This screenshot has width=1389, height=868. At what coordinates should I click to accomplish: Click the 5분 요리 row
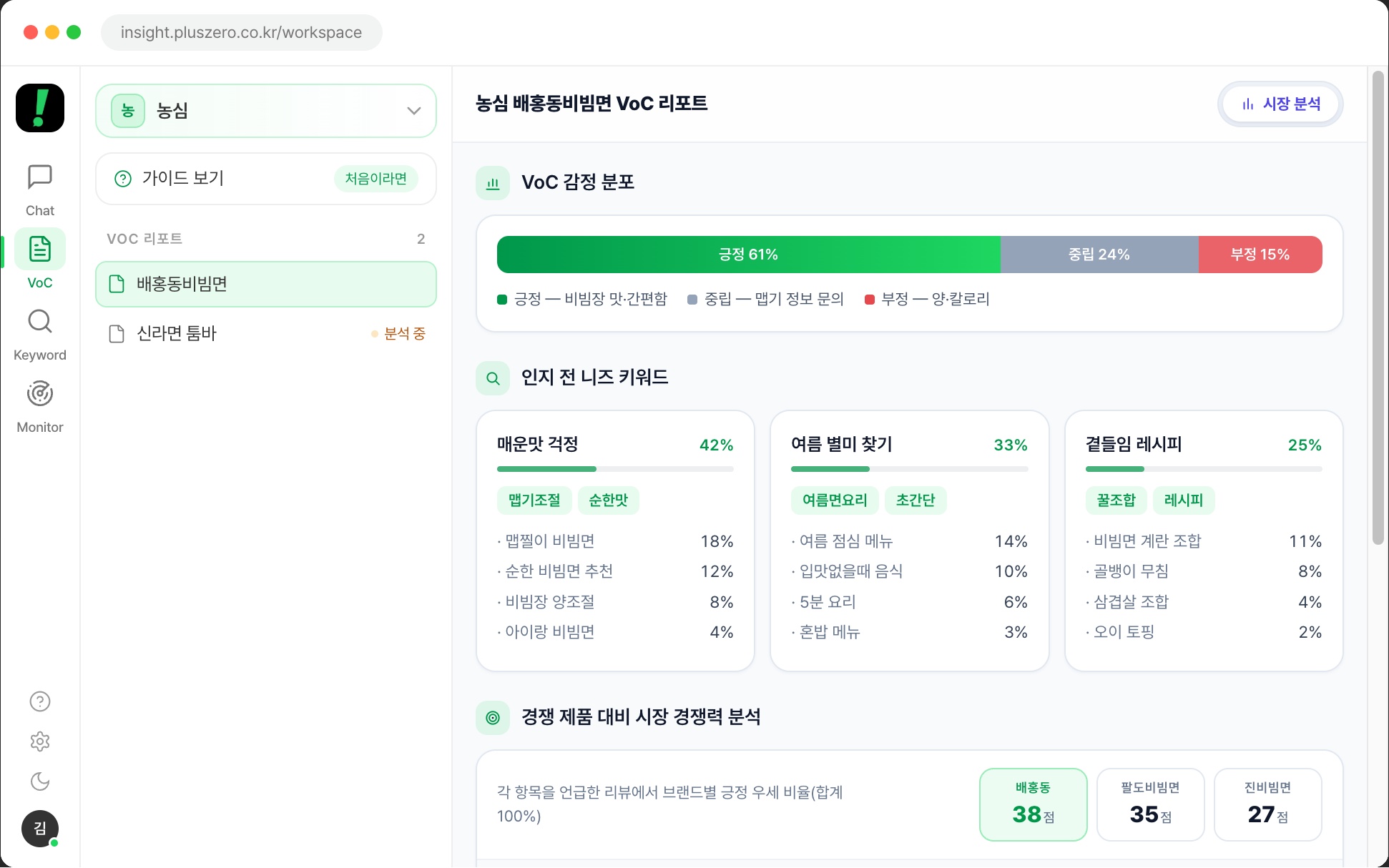coord(910,603)
